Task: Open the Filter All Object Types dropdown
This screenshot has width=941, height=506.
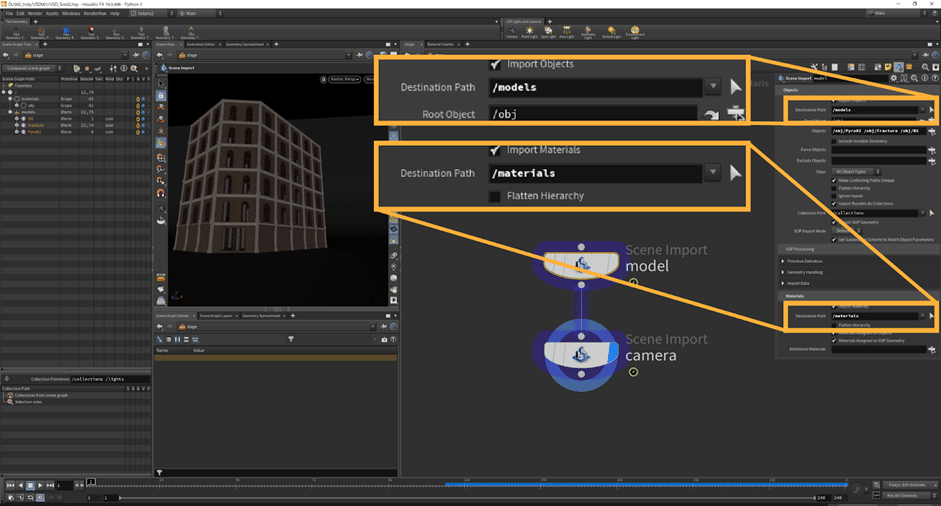Action: click(858, 171)
